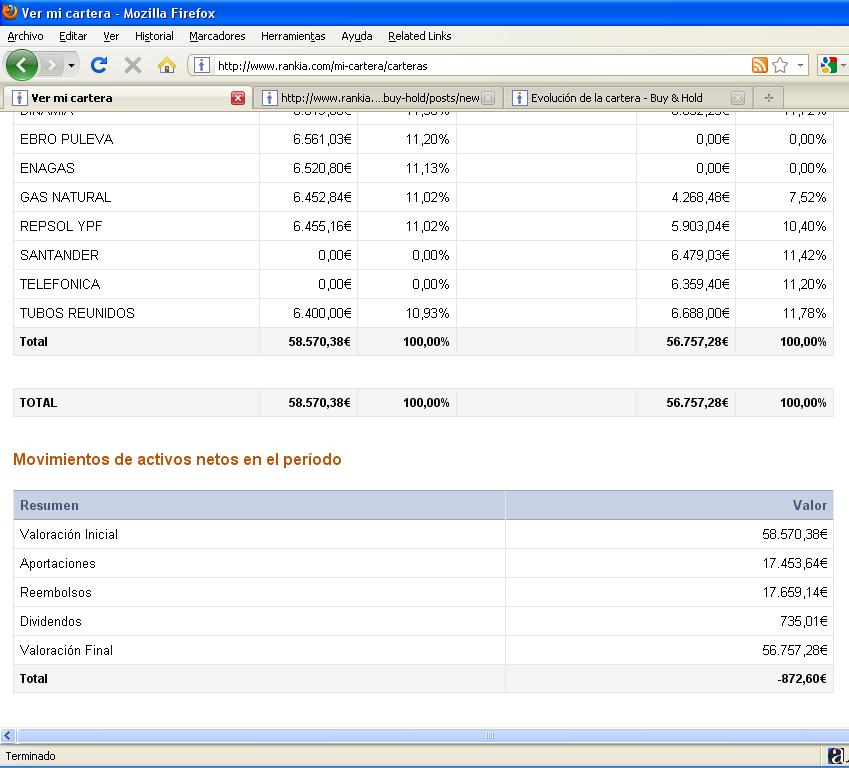Click the value 6.561,03€ for EBRO PULEVA
The width and height of the screenshot is (849, 768).
click(322, 139)
